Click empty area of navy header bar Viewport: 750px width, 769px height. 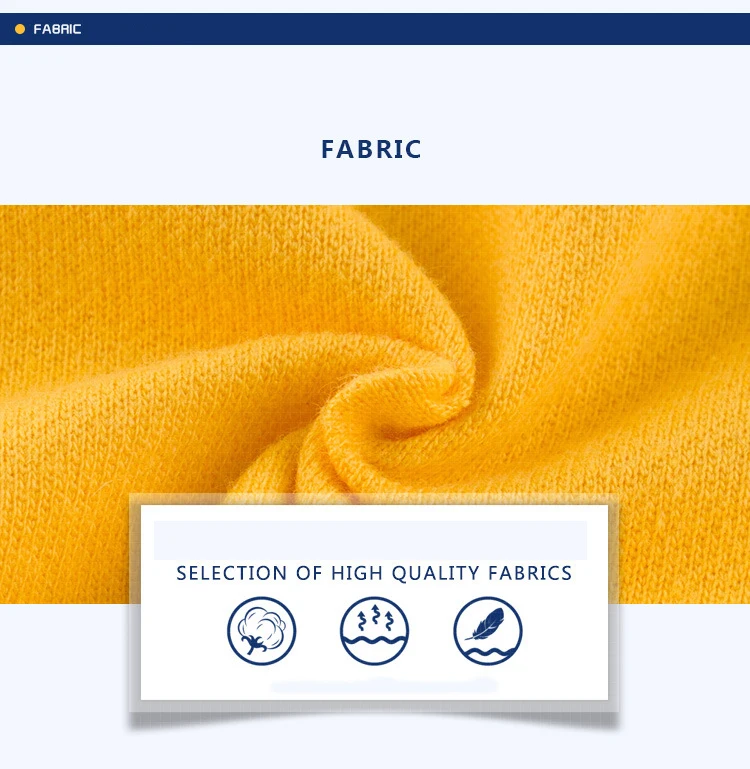pos(417,29)
